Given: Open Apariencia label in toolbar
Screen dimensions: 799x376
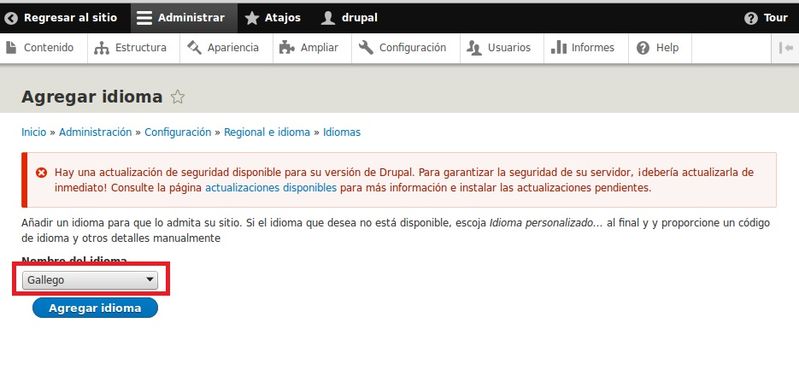Looking at the screenshot, I should [233, 48].
